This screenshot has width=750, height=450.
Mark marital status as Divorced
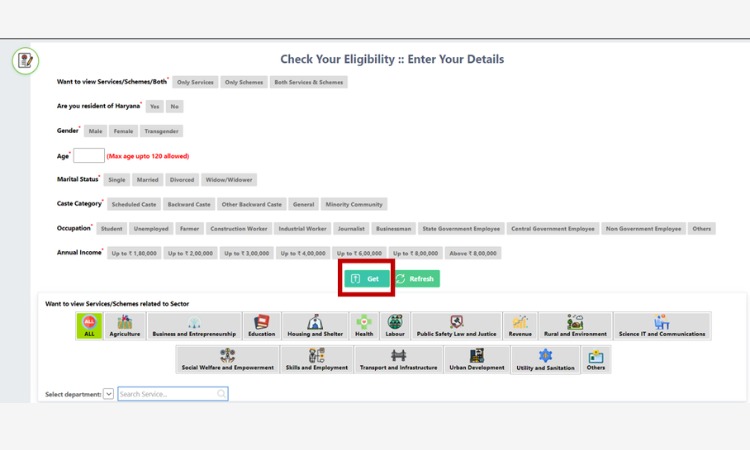[x=182, y=180]
